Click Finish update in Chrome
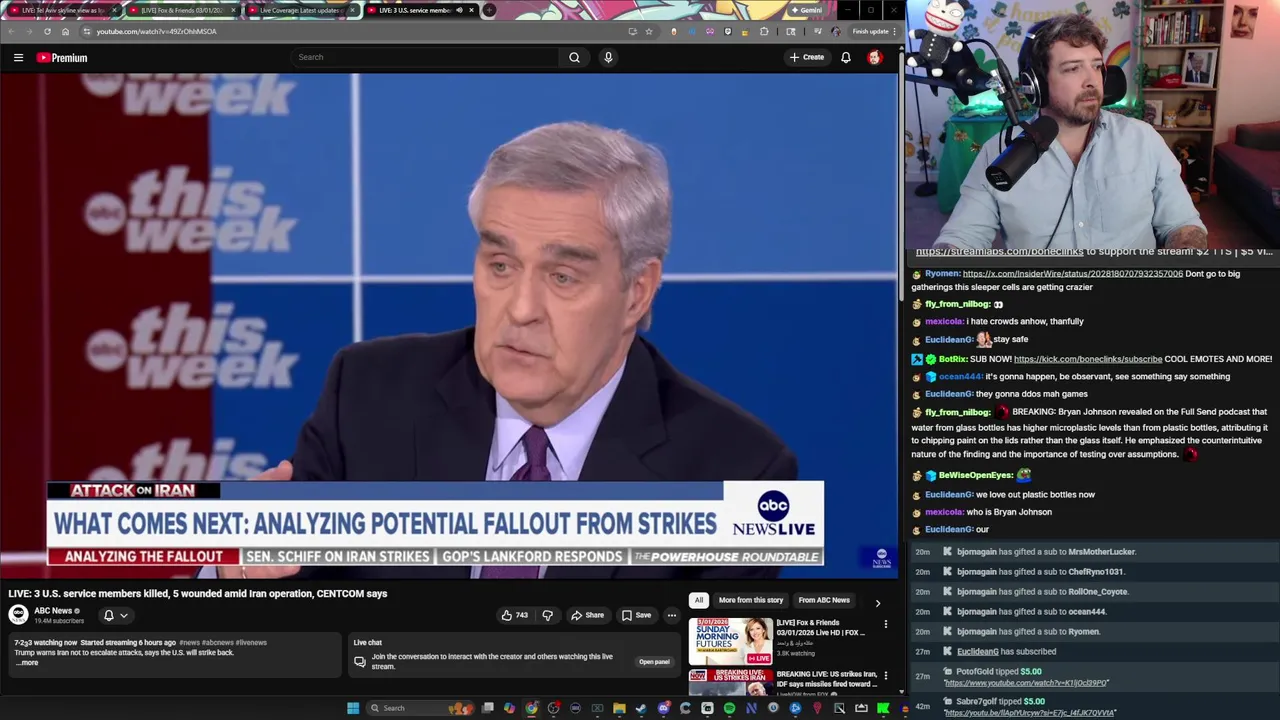Image resolution: width=1280 pixels, height=720 pixels. 874,31
